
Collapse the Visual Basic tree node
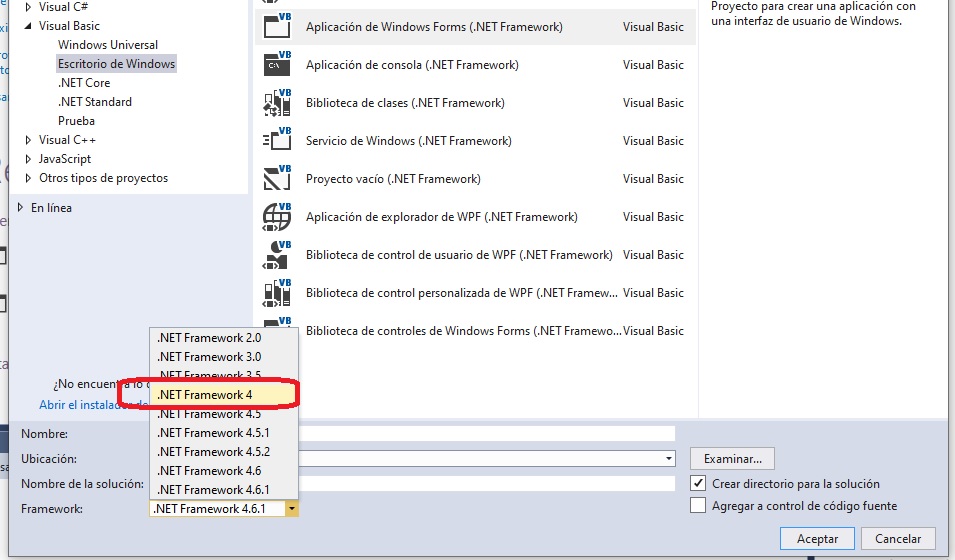coord(28,26)
